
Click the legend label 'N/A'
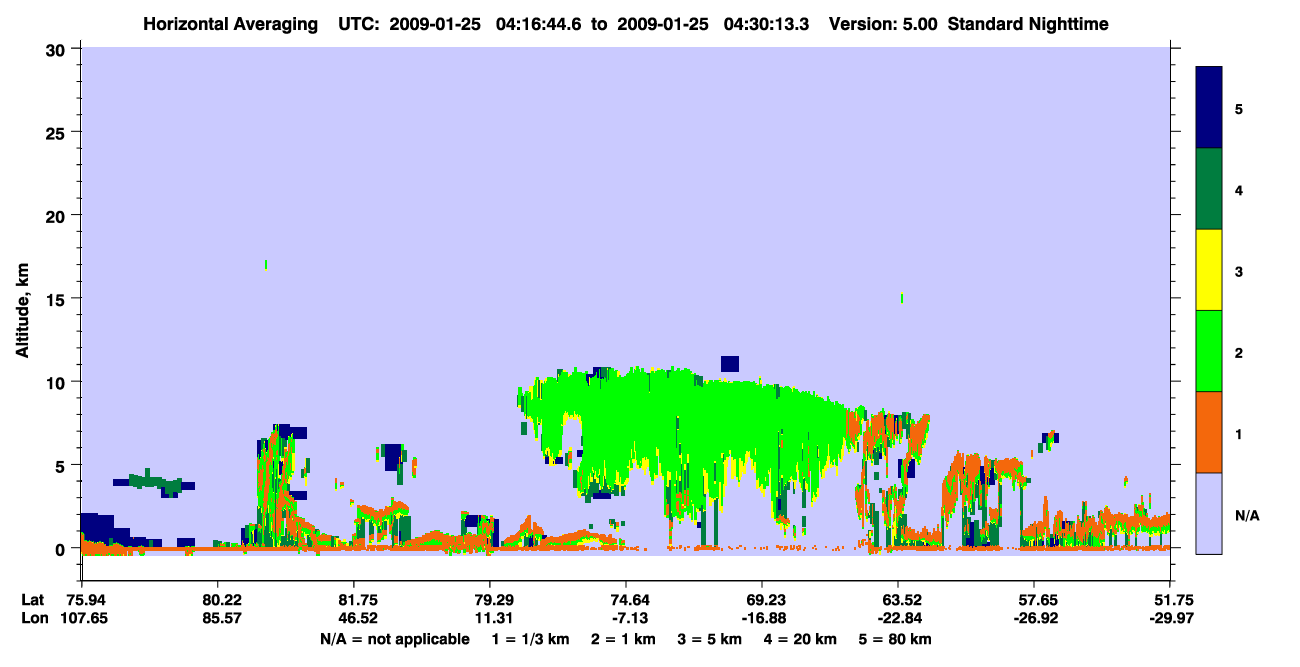click(x=1247, y=516)
